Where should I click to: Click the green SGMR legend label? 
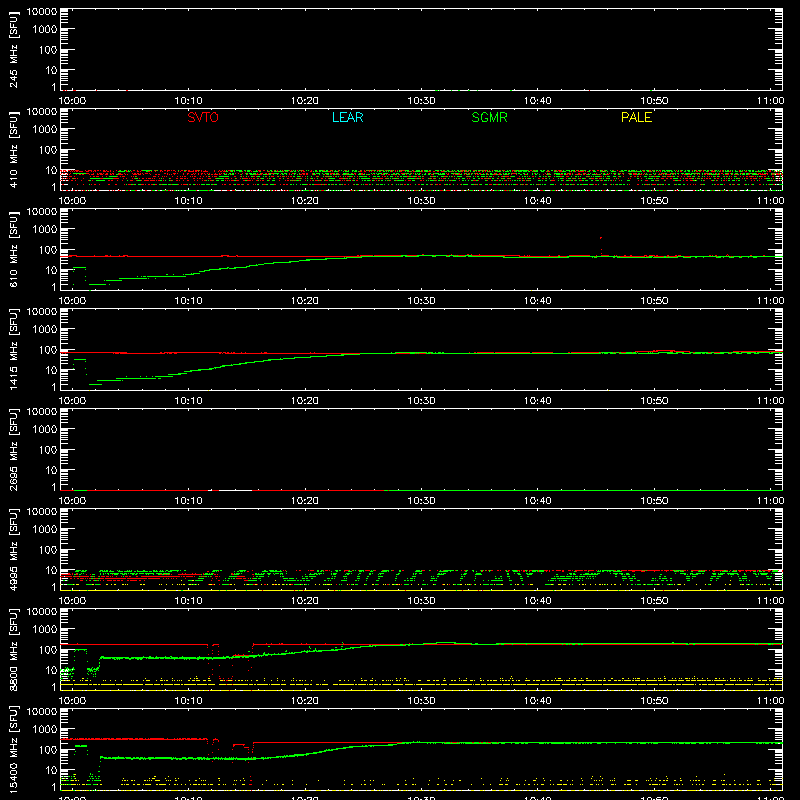489,117
